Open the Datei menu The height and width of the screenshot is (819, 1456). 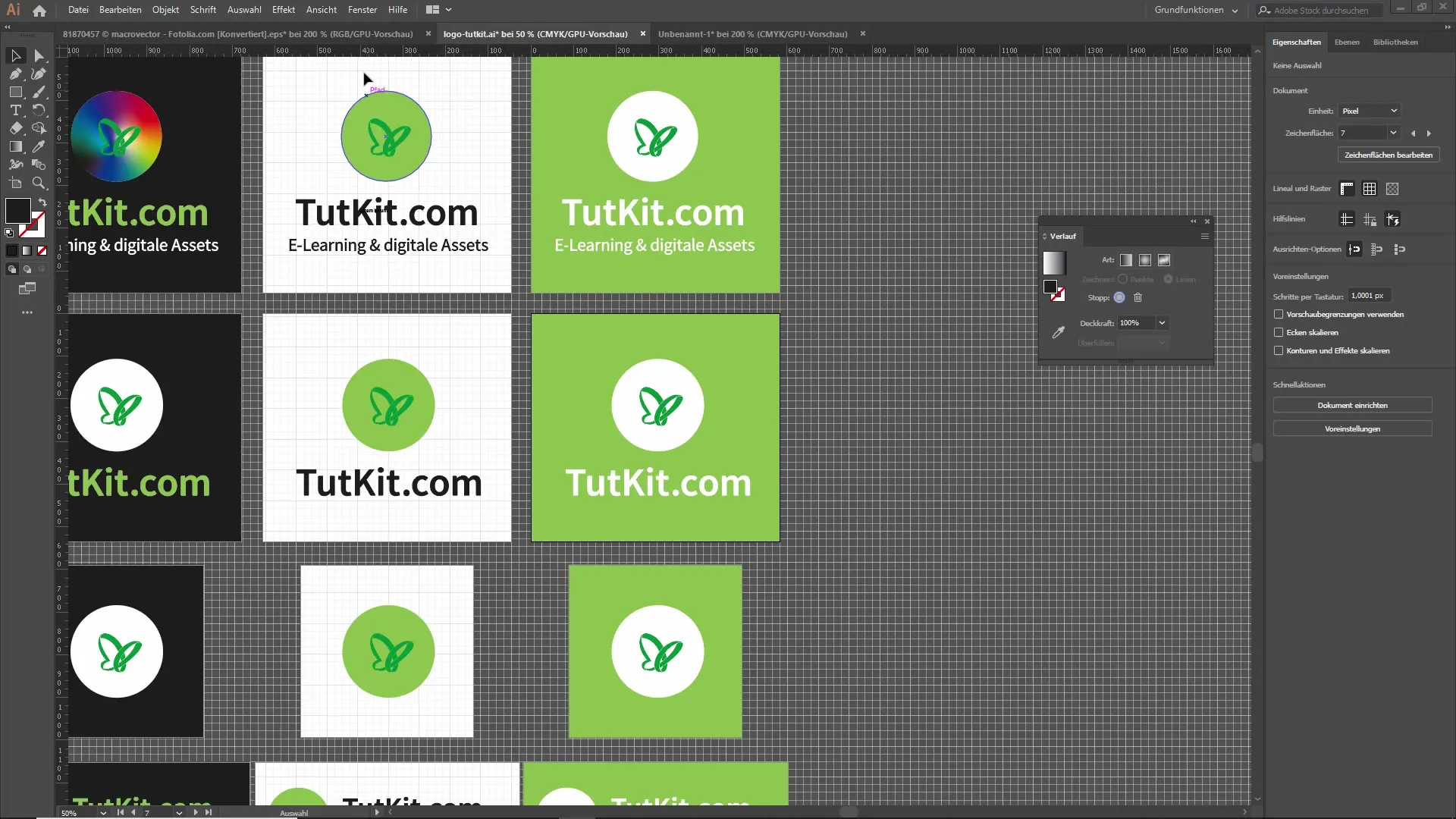click(78, 10)
